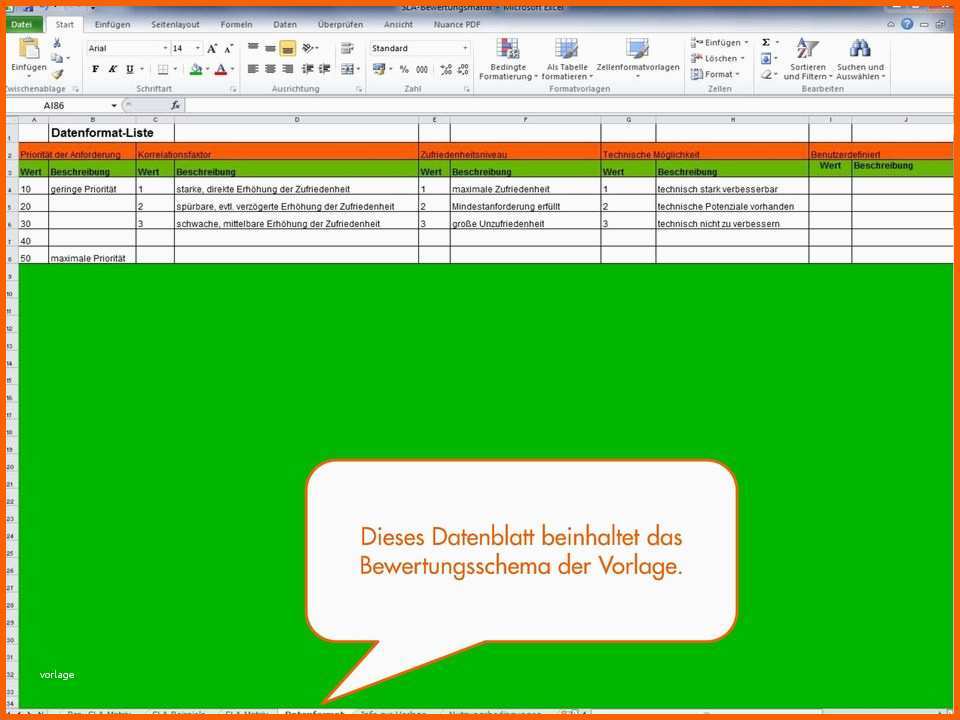The width and height of the screenshot is (960, 720).
Task: Switch to the Formeln ribbon tab
Action: point(237,24)
